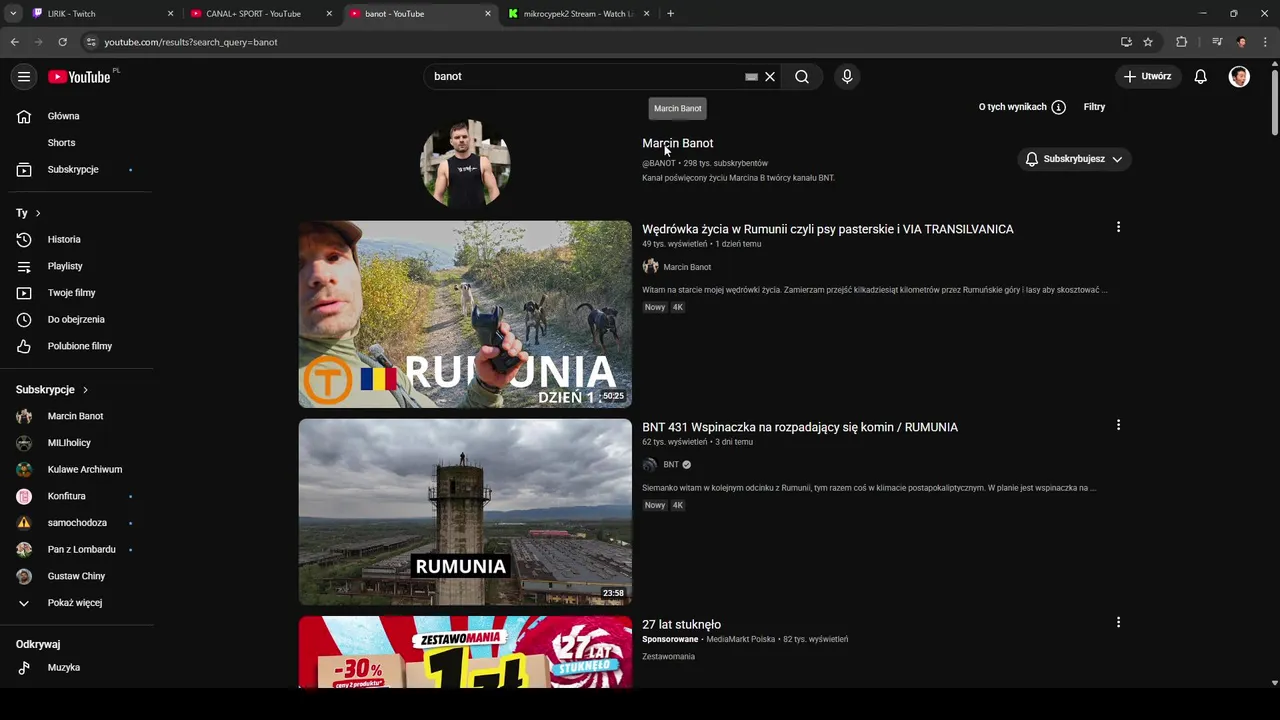Viewport: 1280px width, 720px height.
Task: Open the account avatar menu
Action: (x=1239, y=77)
